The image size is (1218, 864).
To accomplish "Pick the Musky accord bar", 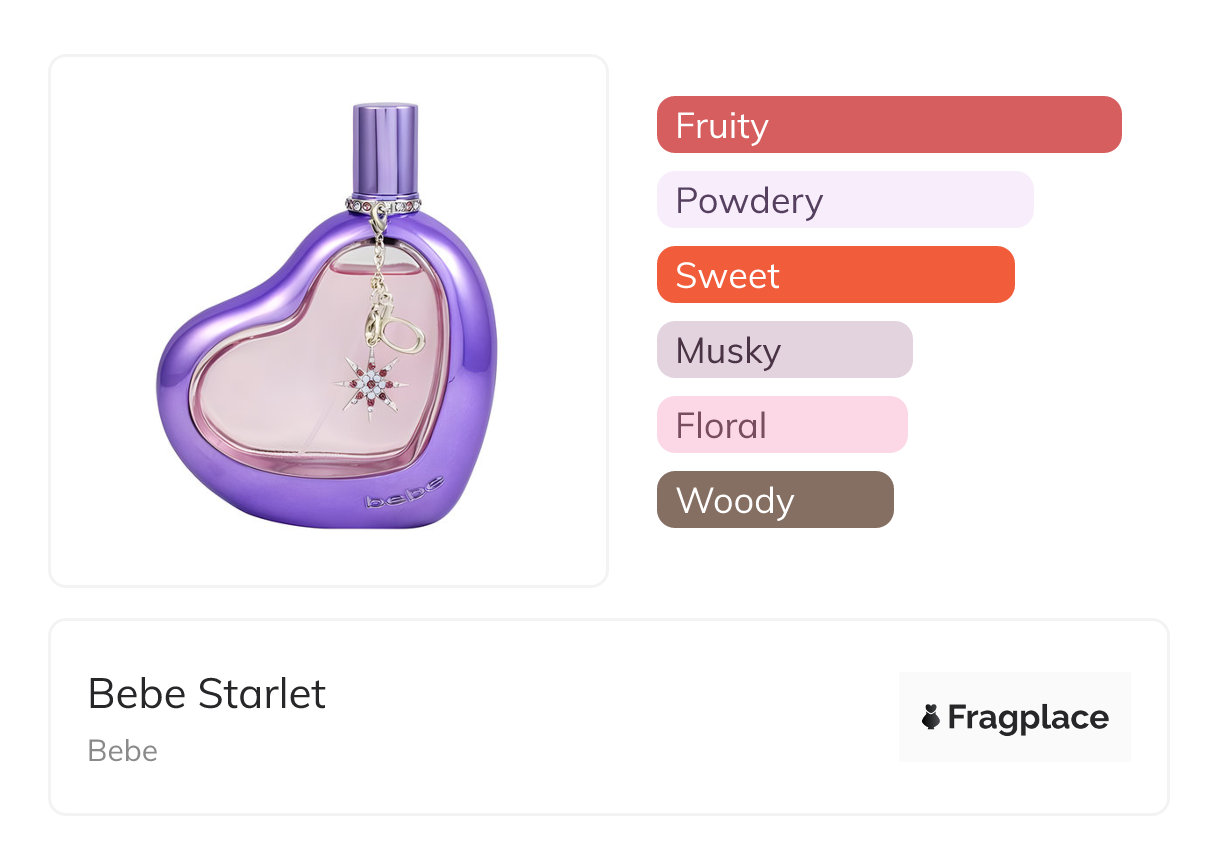I will (x=784, y=350).
